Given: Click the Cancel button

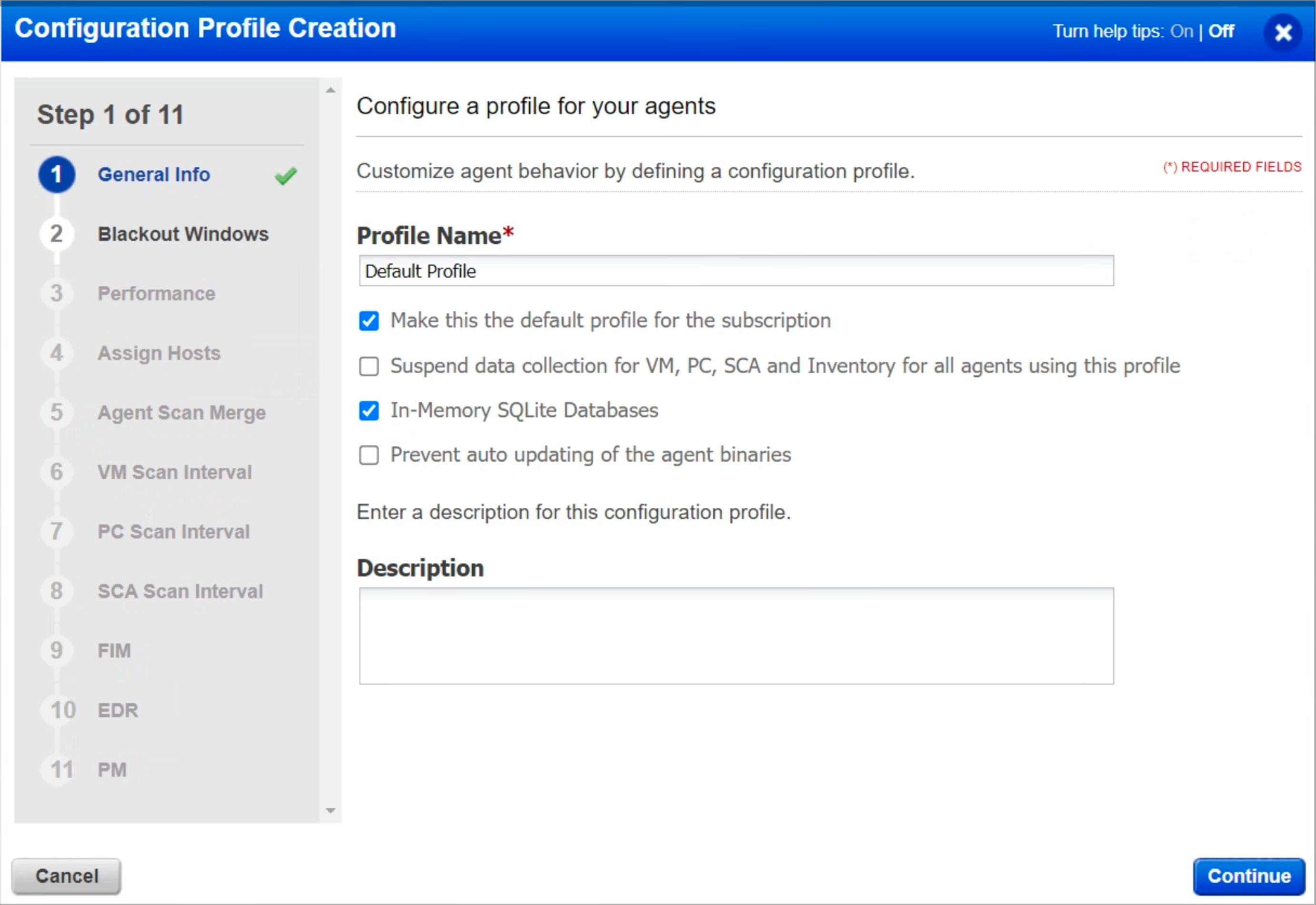Looking at the screenshot, I should pos(66,876).
